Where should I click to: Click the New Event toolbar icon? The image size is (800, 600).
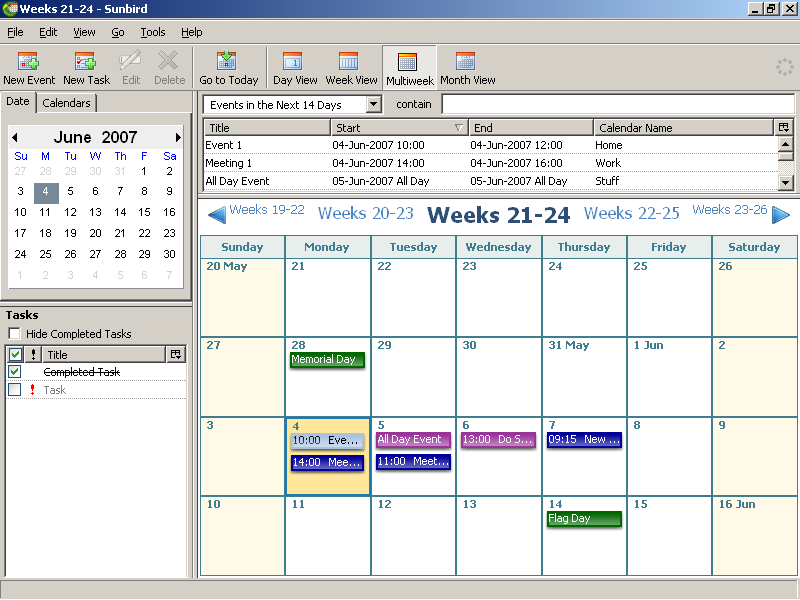[29, 67]
